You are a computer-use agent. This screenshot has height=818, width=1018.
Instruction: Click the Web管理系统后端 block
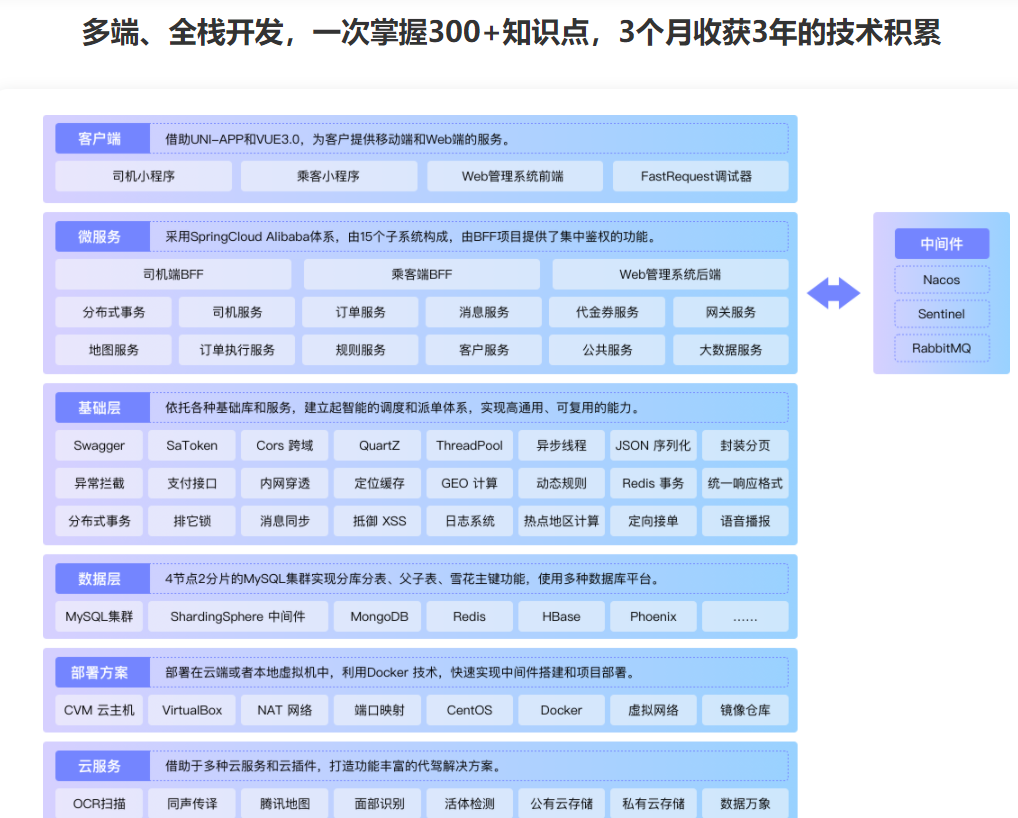pyautogui.click(x=669, y=274)
